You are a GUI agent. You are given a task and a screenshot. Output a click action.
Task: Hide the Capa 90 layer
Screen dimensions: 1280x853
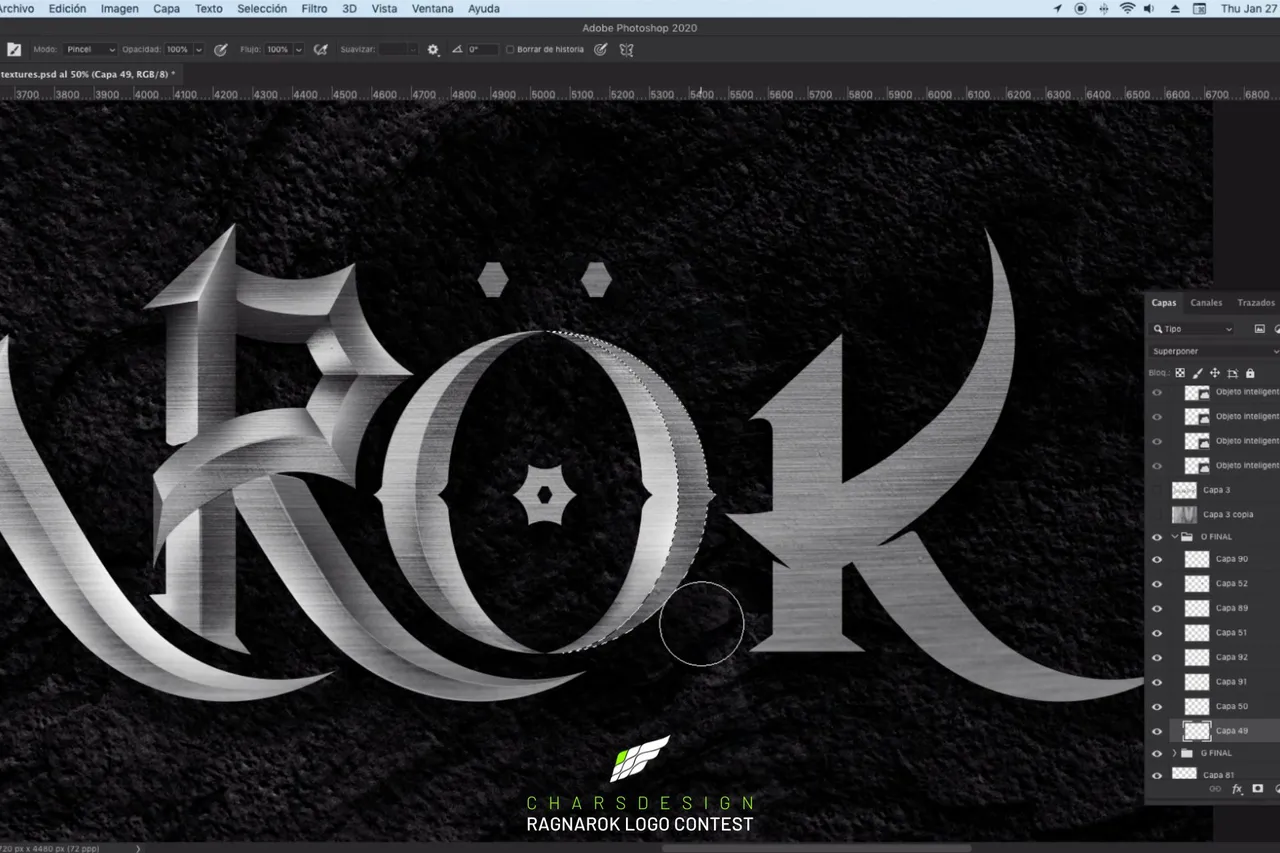click(x=1157, y=559)
